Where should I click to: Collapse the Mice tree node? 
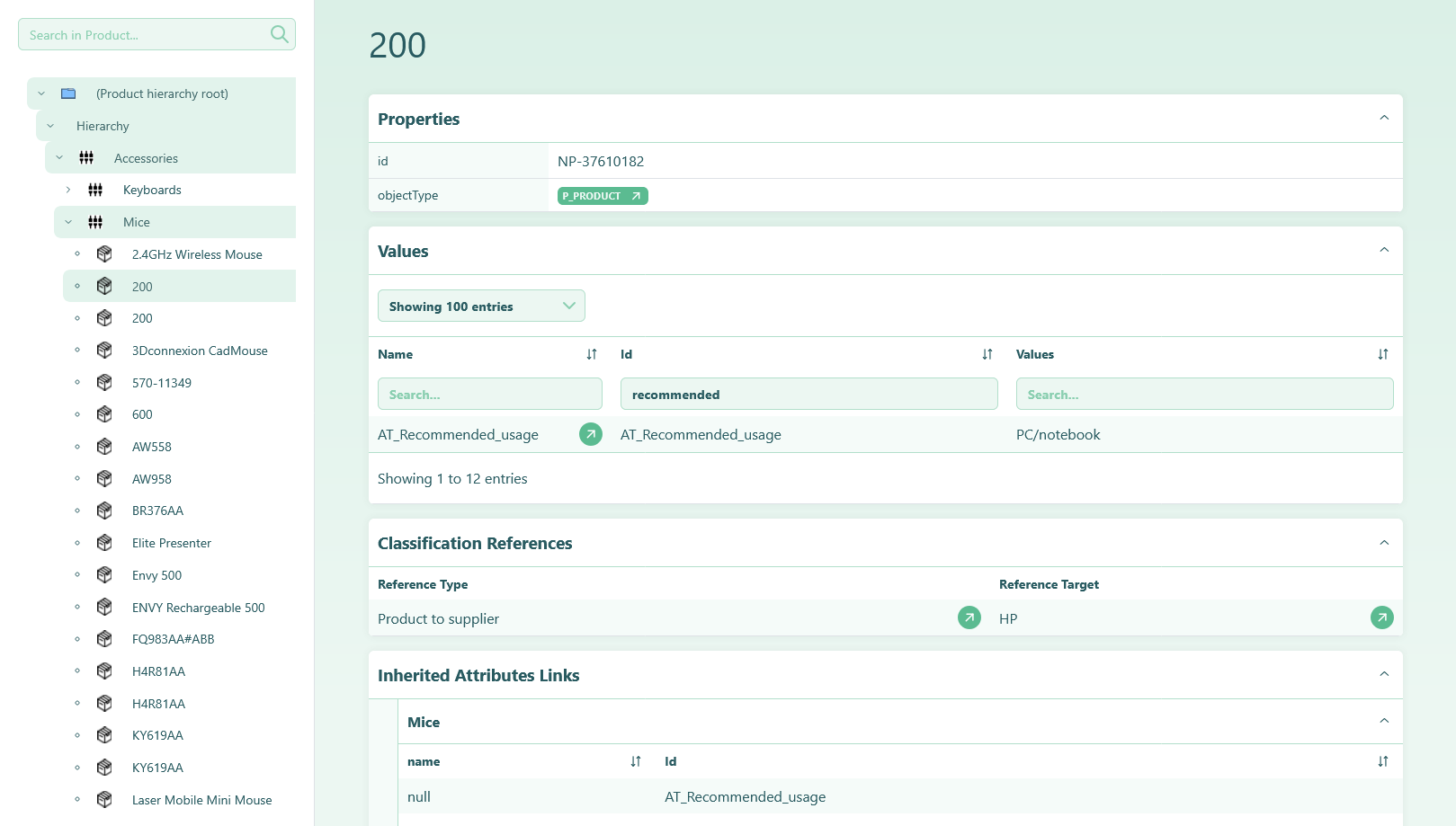tap(68, 222)
